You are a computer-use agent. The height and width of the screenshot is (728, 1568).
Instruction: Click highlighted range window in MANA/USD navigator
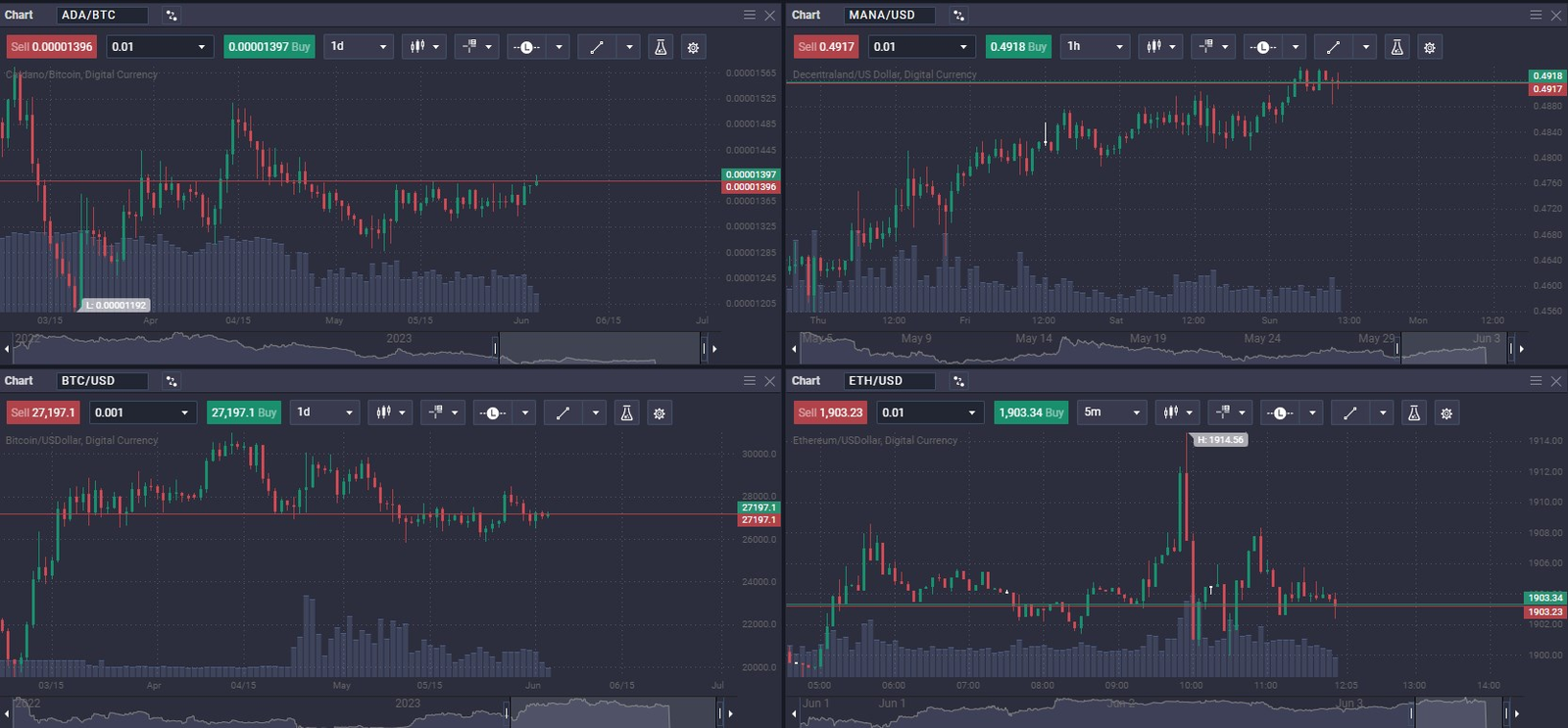tap(1454, 348)
